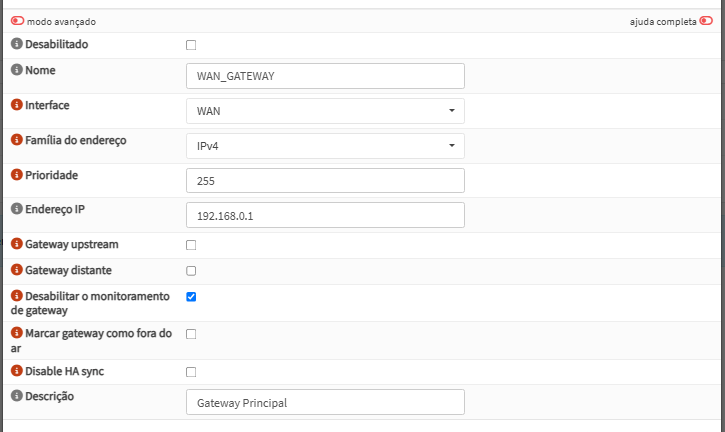Screen dimensions: 725x432
Task: Click the Desabilitado label text
Action: tap(56, 44)
